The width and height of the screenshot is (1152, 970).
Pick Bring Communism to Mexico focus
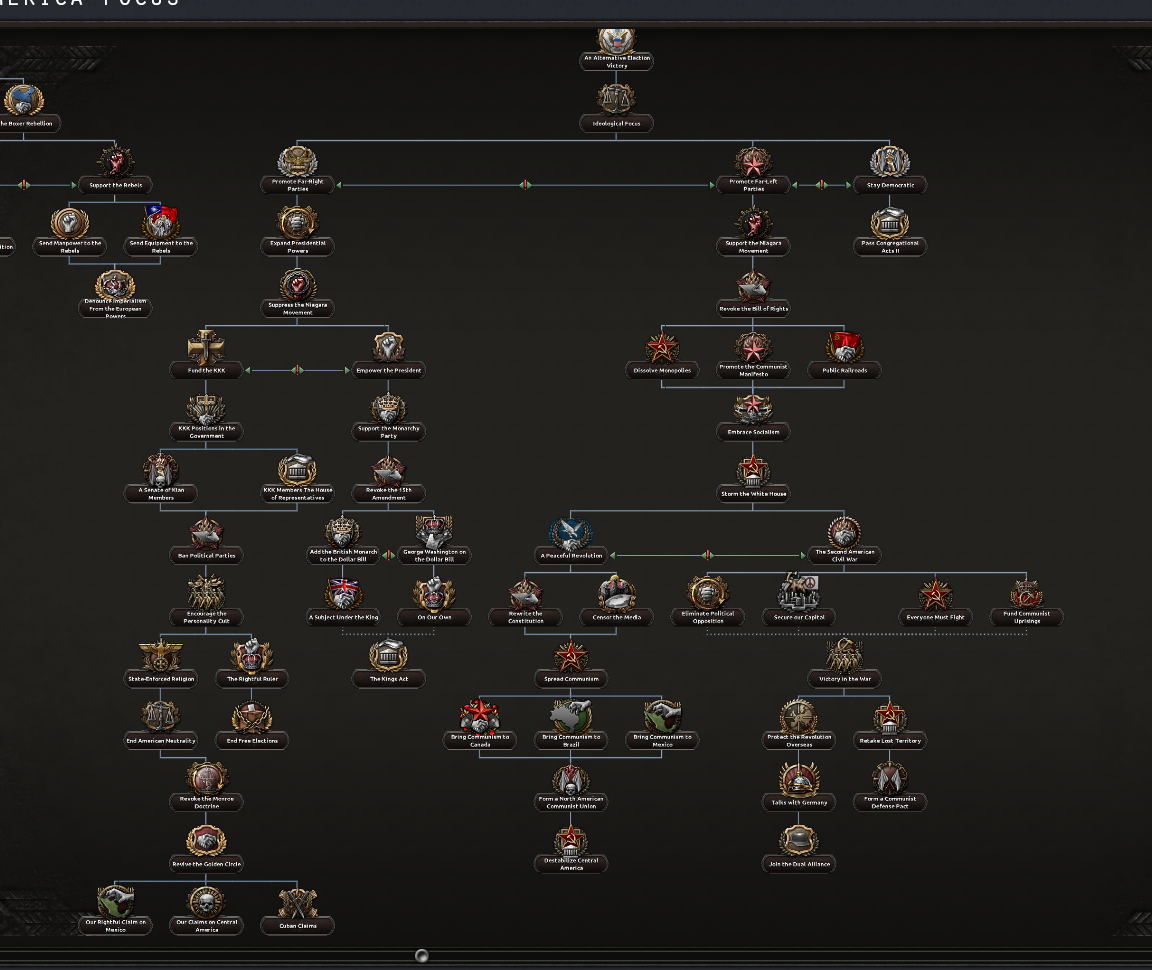tap(662, 726)
